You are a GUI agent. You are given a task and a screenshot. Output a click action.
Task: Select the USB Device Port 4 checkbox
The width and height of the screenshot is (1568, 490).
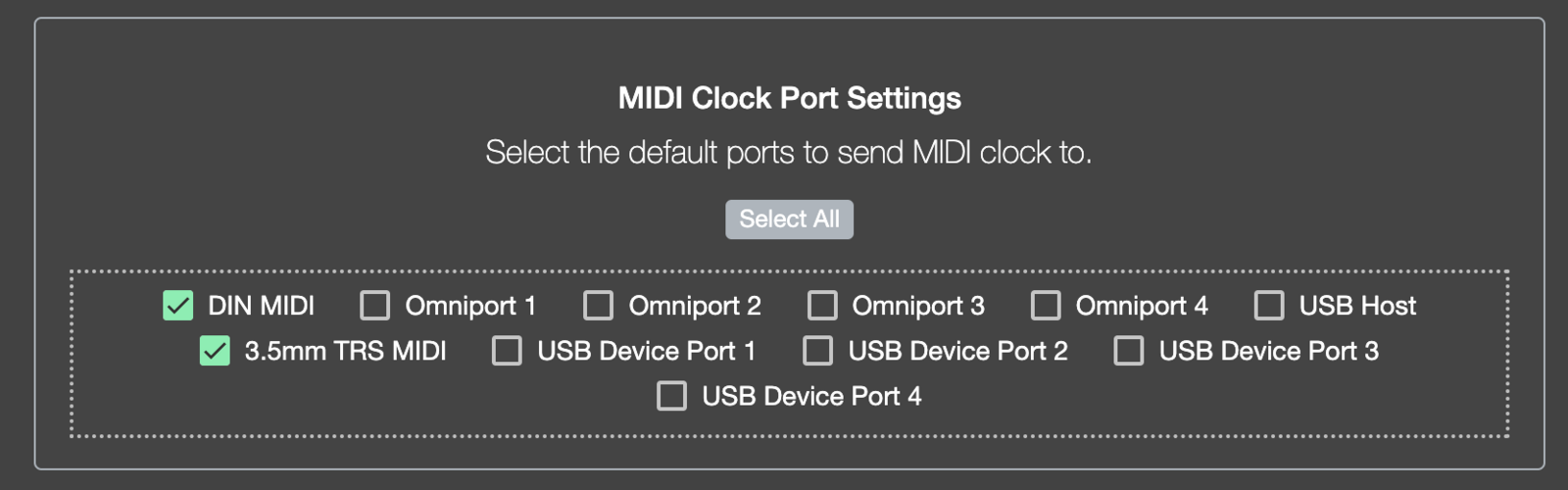pos(671,396)
